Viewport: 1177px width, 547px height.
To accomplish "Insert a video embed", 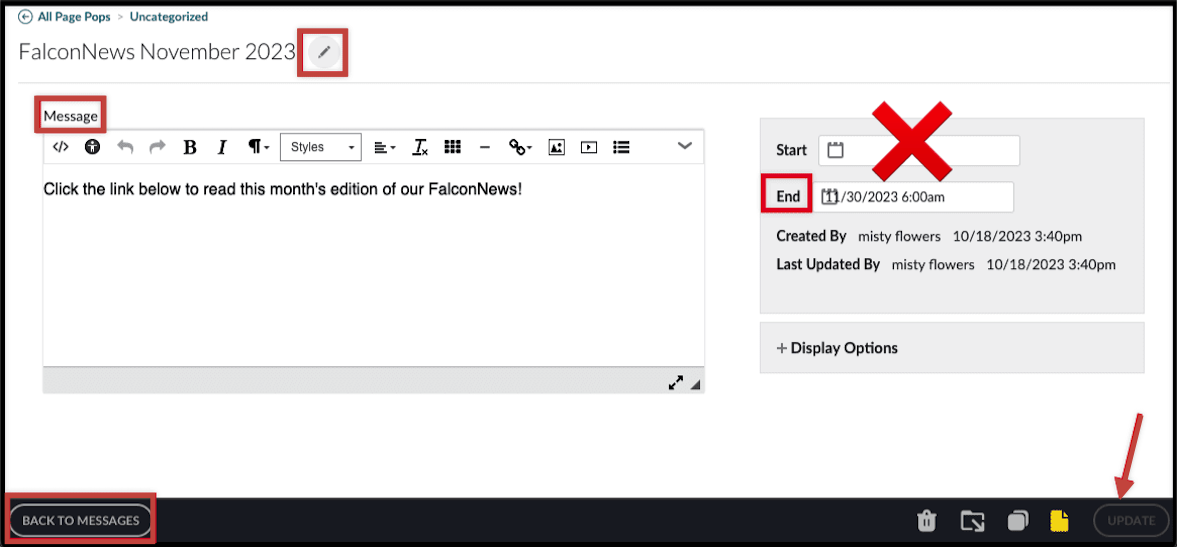I will point(589,147).
